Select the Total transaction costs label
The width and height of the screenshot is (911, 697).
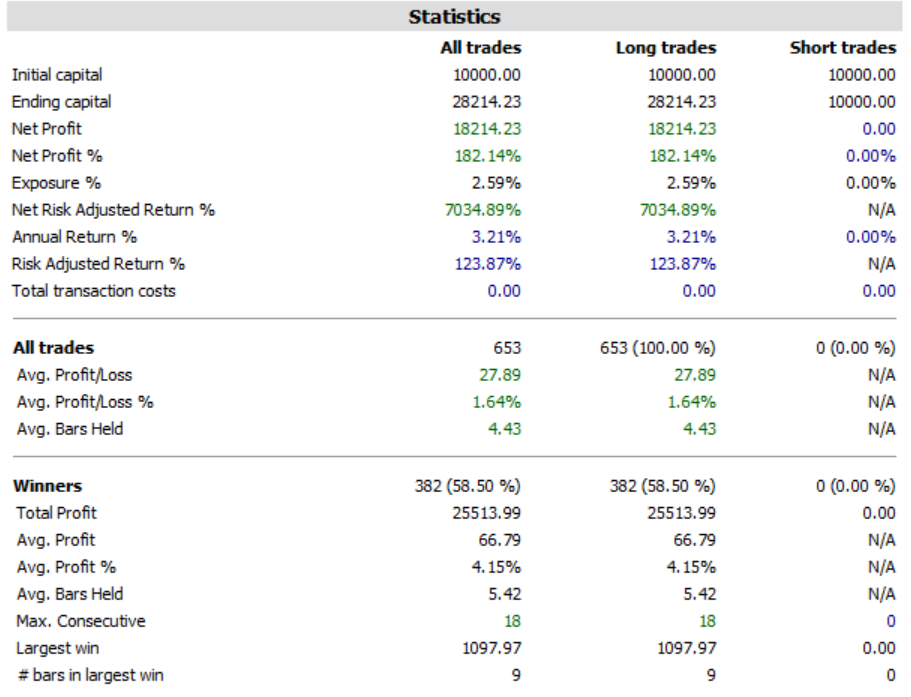[94, 291]
